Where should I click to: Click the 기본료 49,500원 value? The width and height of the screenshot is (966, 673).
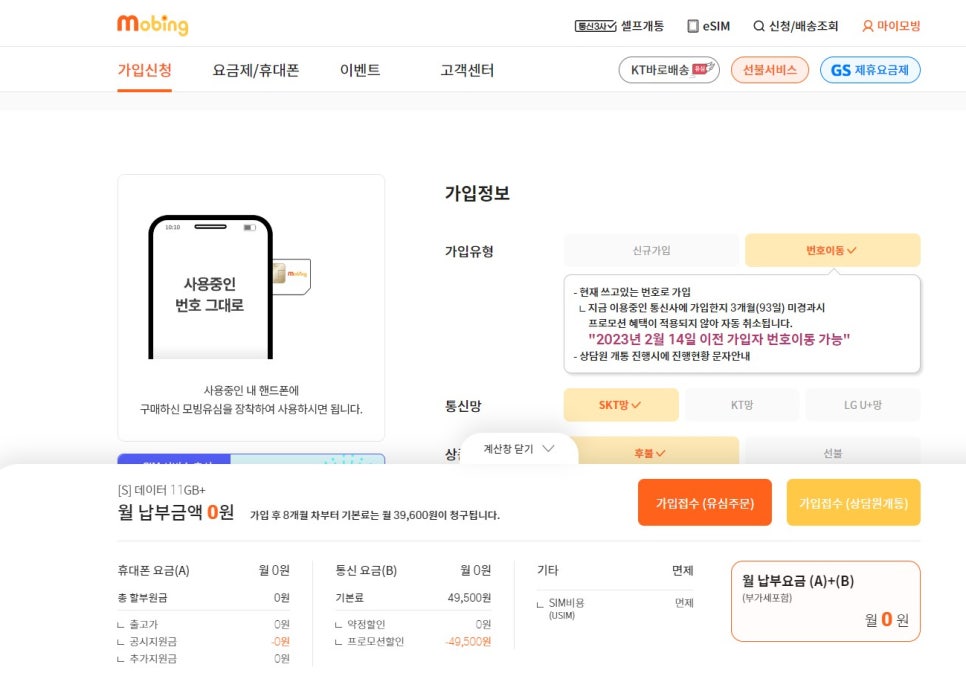pos(469,598)
